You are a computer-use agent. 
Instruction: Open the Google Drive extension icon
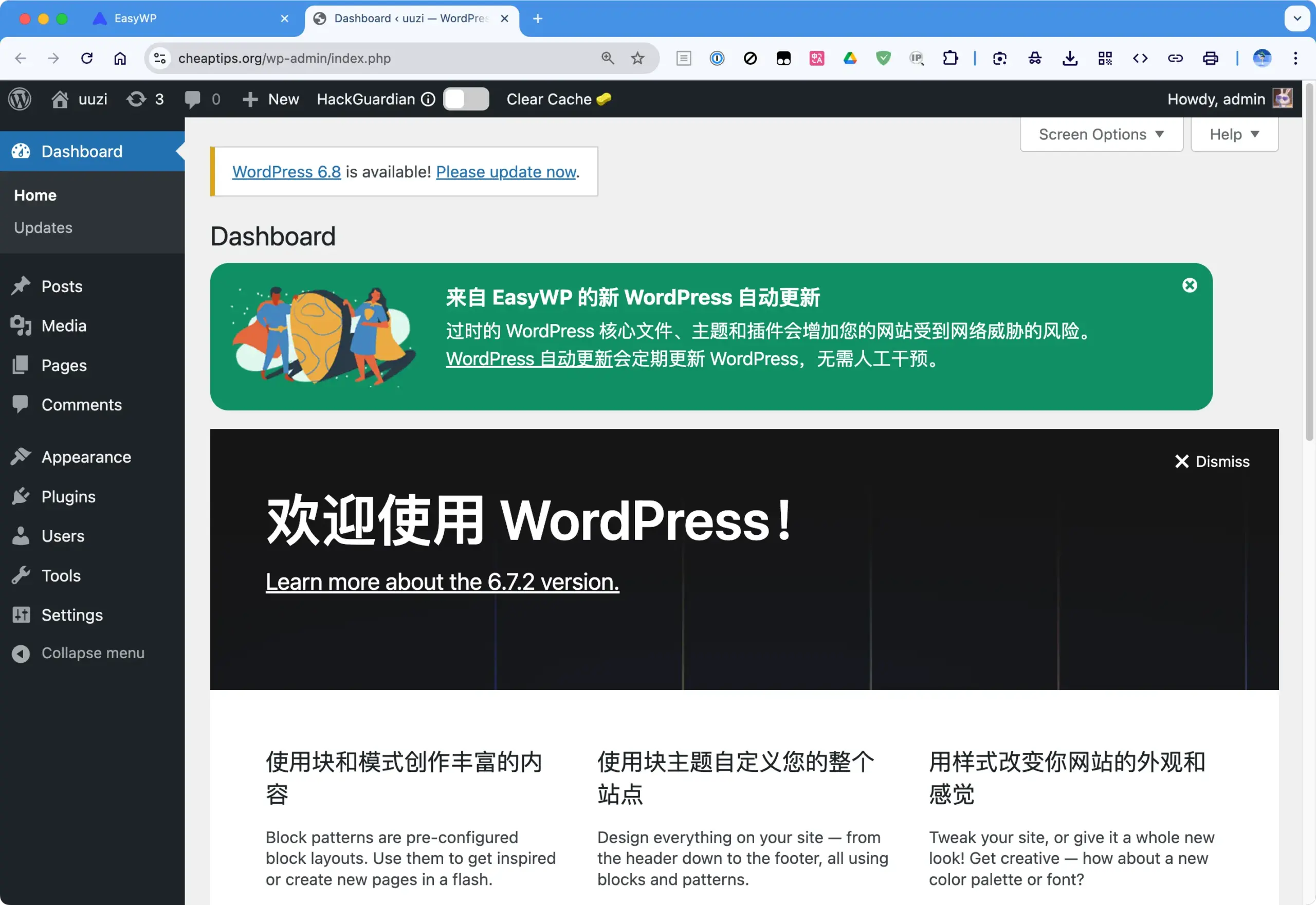[850, 59]
